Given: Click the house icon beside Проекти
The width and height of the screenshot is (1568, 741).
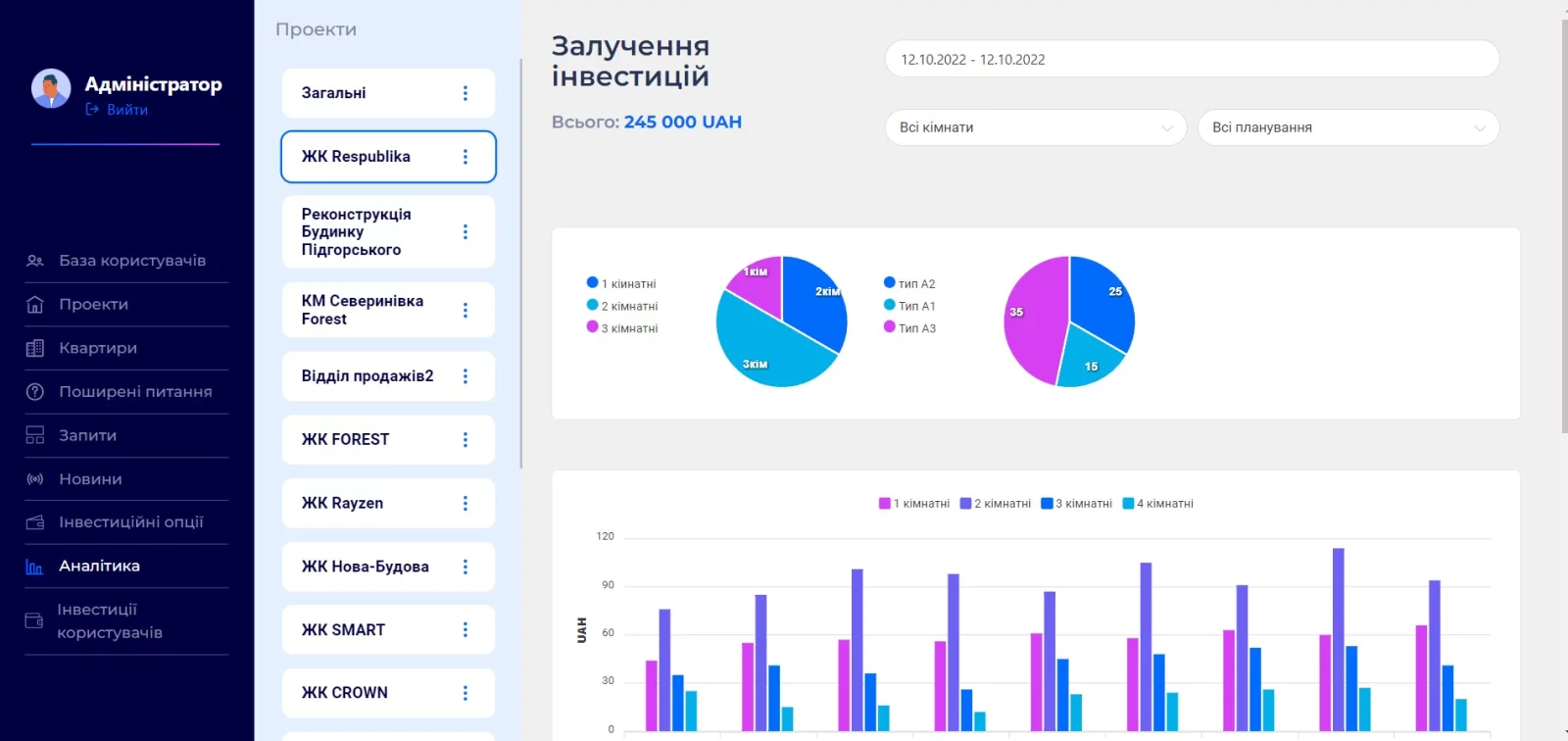Looking at the screenshot, I should tap(35, 305).
